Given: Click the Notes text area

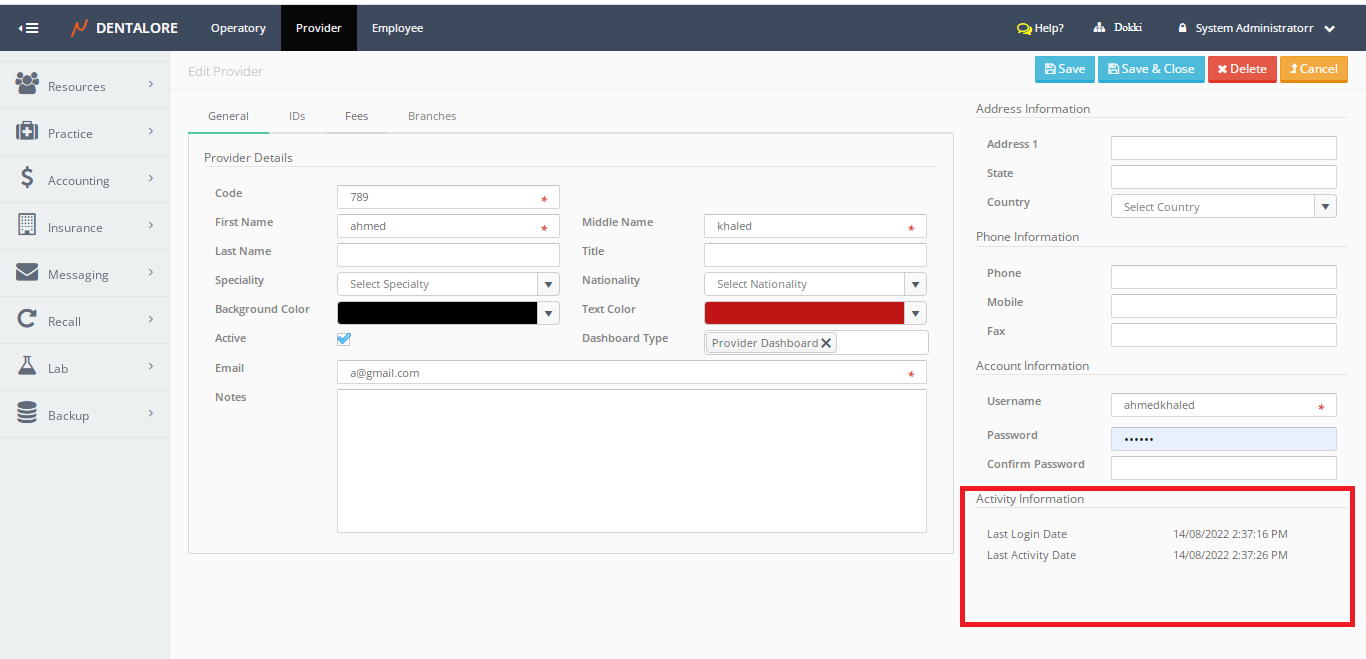Looking at the screenshot, I should (631, 460).
